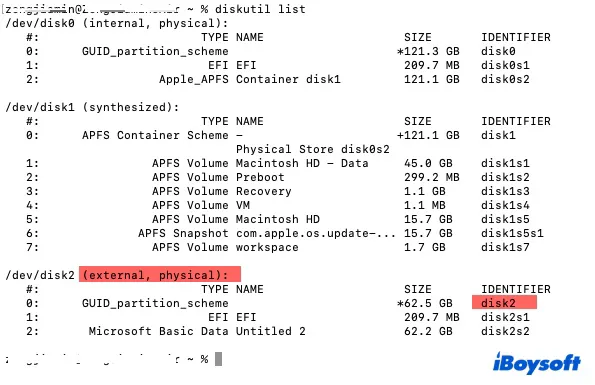Click Macintosh HD - Data volume name
Image resolution: width=595 pixels, height=385 pixels.
[x=302, y=163]
